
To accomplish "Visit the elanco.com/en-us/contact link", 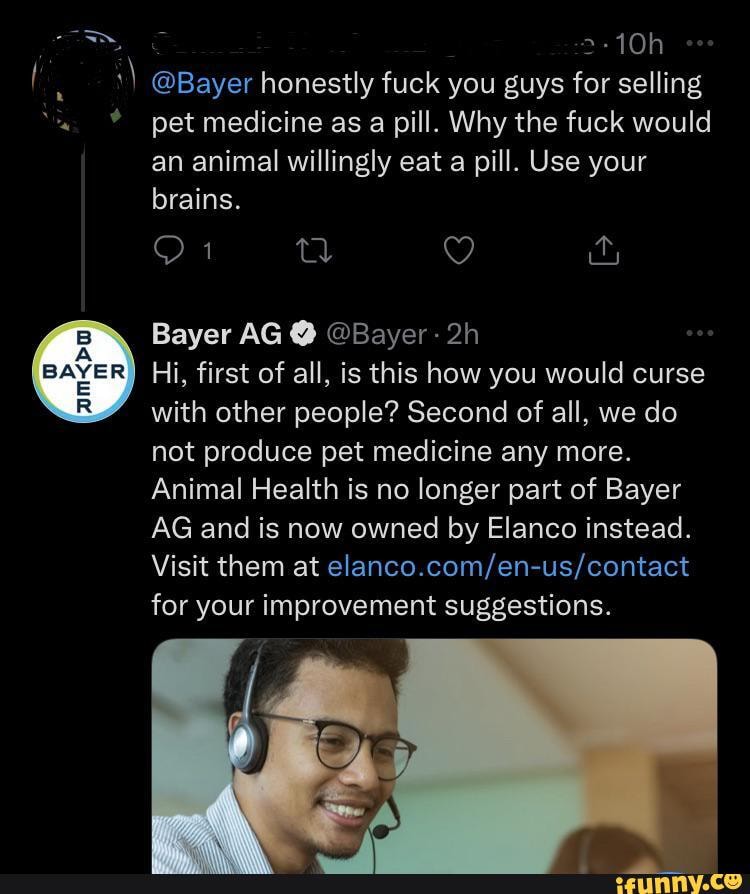I will 508,566.
